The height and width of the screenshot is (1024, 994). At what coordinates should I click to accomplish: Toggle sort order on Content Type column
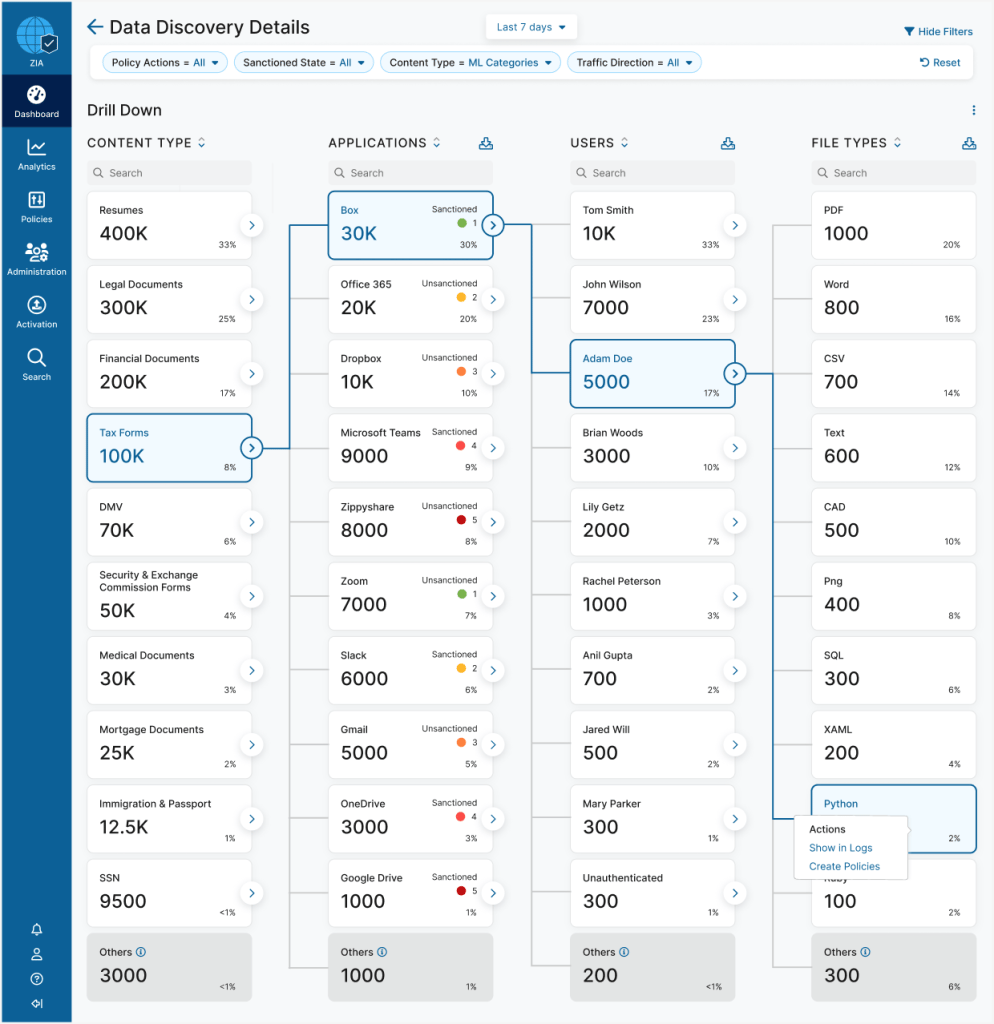[201, 143]
